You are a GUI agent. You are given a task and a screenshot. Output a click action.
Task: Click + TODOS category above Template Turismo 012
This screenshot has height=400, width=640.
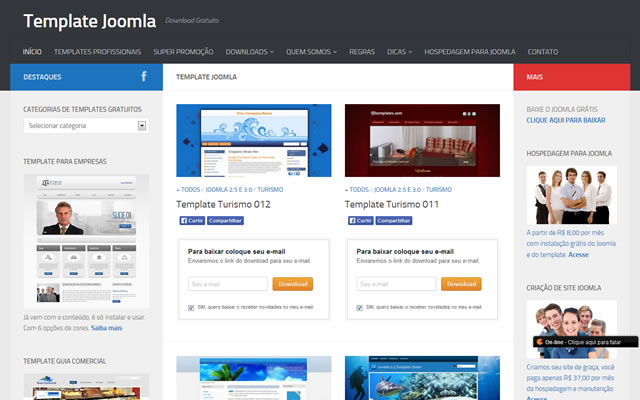188,189
